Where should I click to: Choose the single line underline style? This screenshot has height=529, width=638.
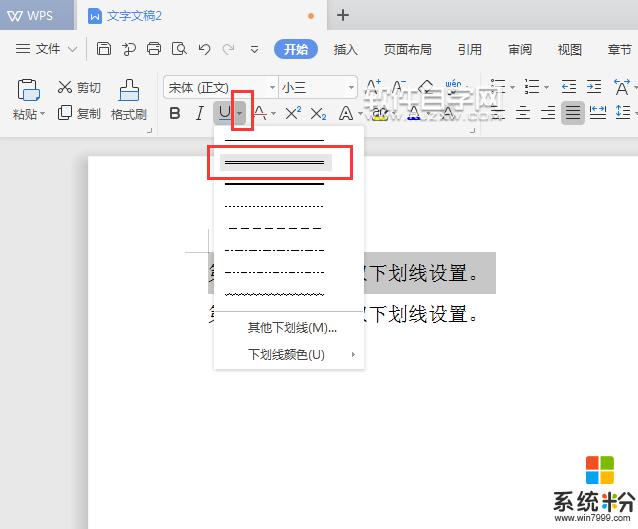tap(275, 140)
